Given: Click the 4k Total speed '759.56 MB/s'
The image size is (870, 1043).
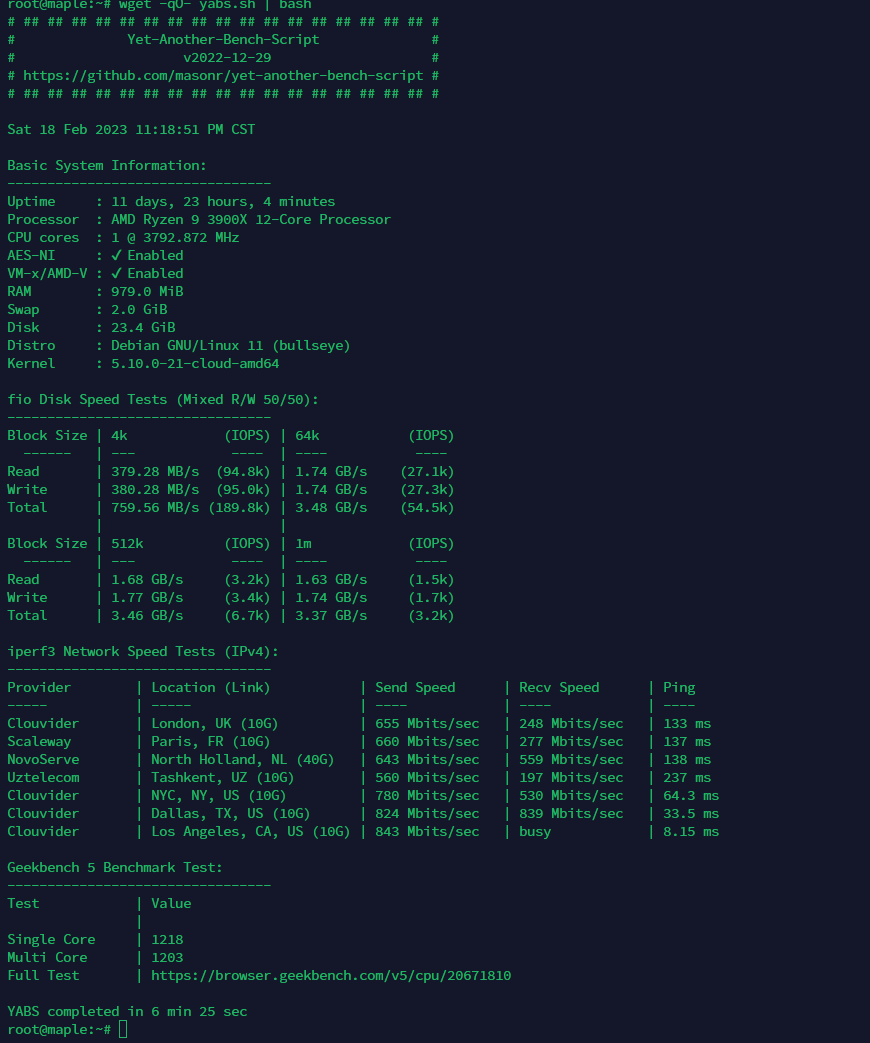Looking at the screenshot, I should pyautogui.click(x=155, y=508).
